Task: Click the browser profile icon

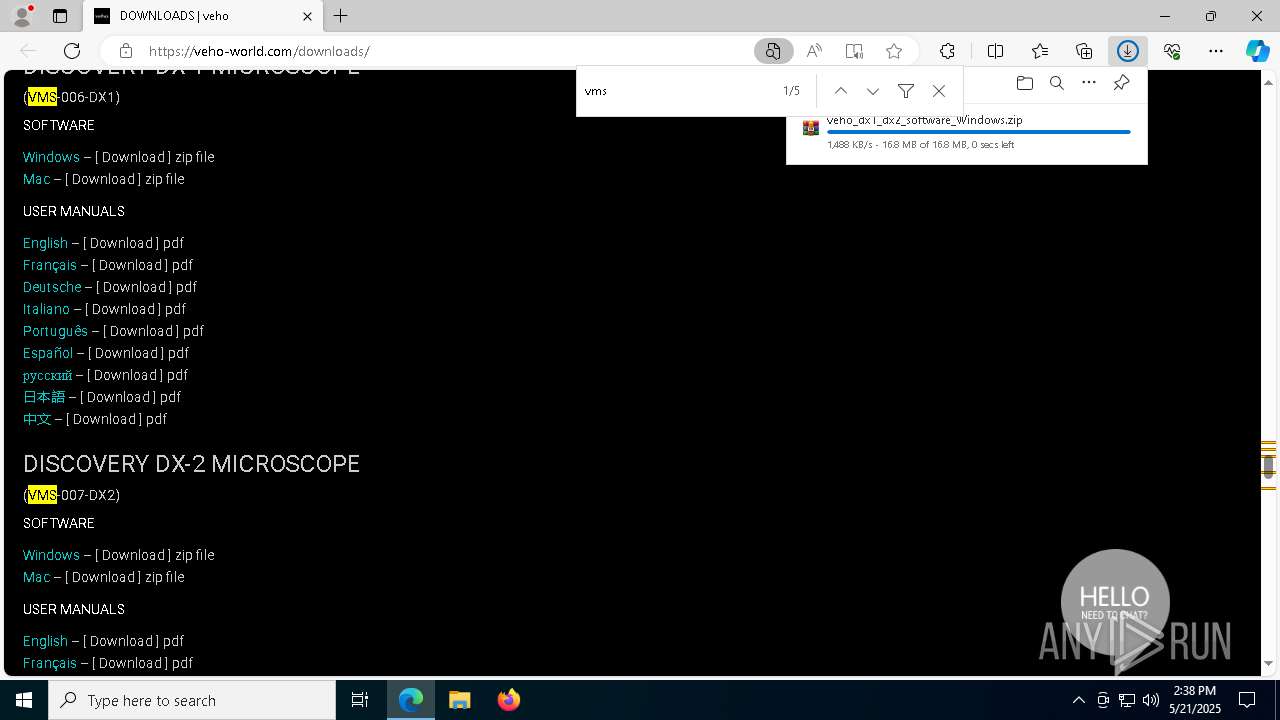Action: point(22,16)
